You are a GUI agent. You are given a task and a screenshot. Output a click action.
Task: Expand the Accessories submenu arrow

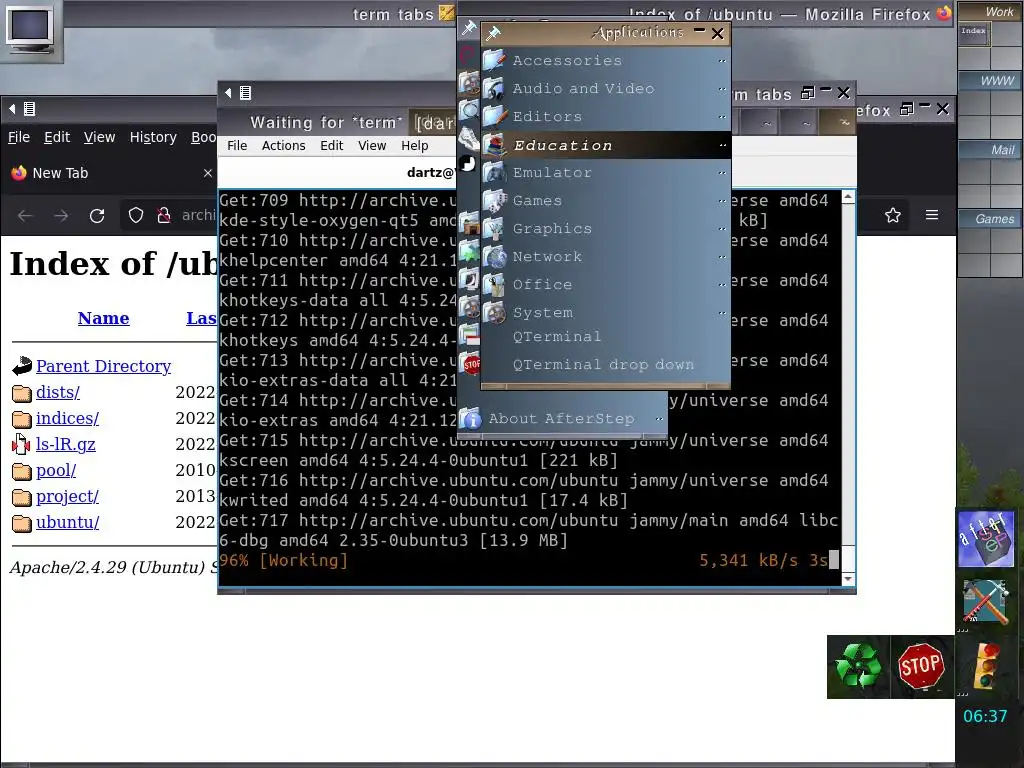tap(722, 61)
